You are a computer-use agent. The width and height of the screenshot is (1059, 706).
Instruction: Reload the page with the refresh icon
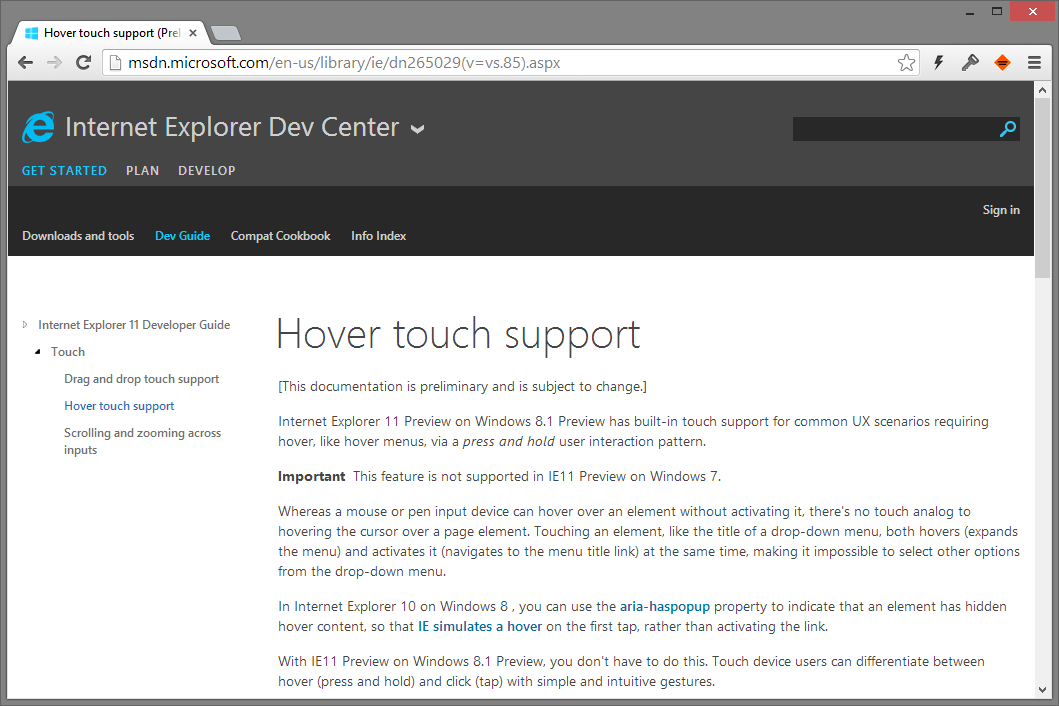click(84, 62)
